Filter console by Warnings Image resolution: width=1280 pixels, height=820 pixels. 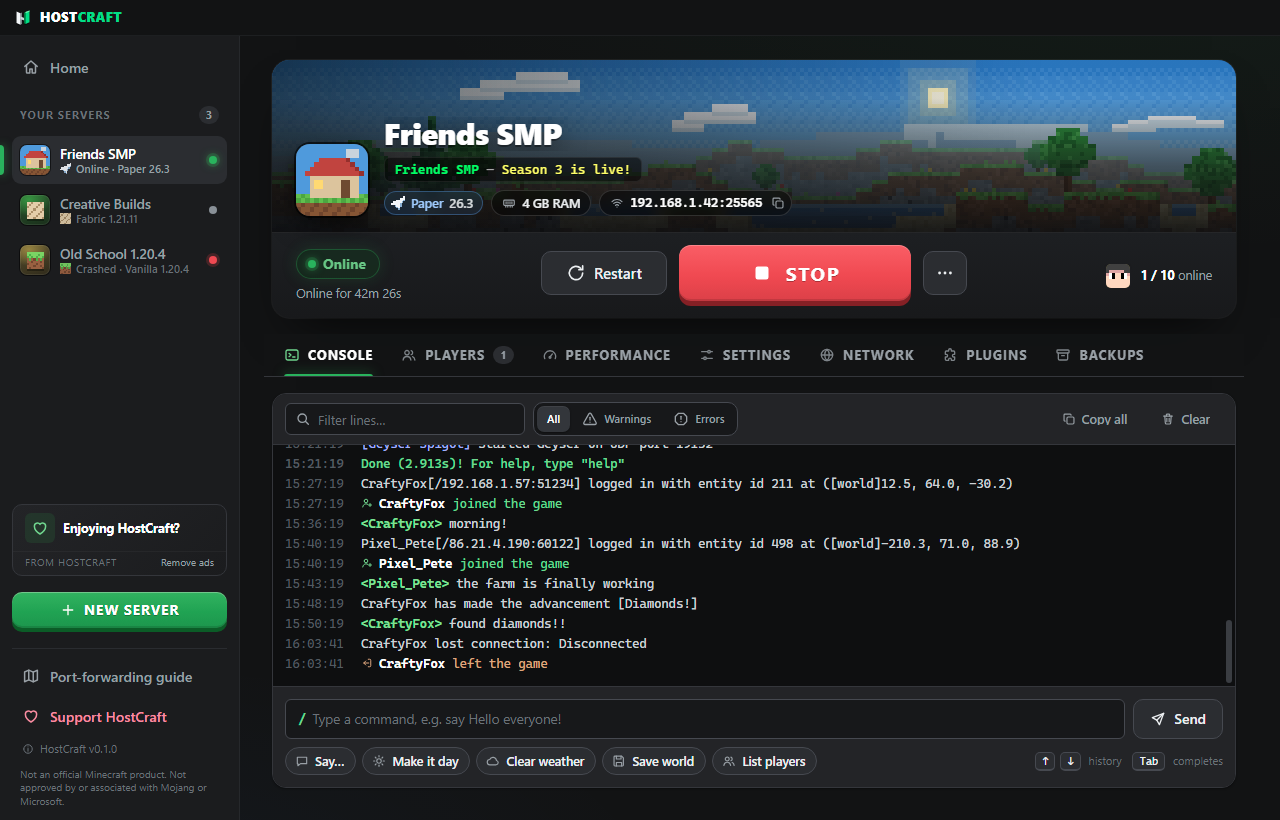point(617,419)
